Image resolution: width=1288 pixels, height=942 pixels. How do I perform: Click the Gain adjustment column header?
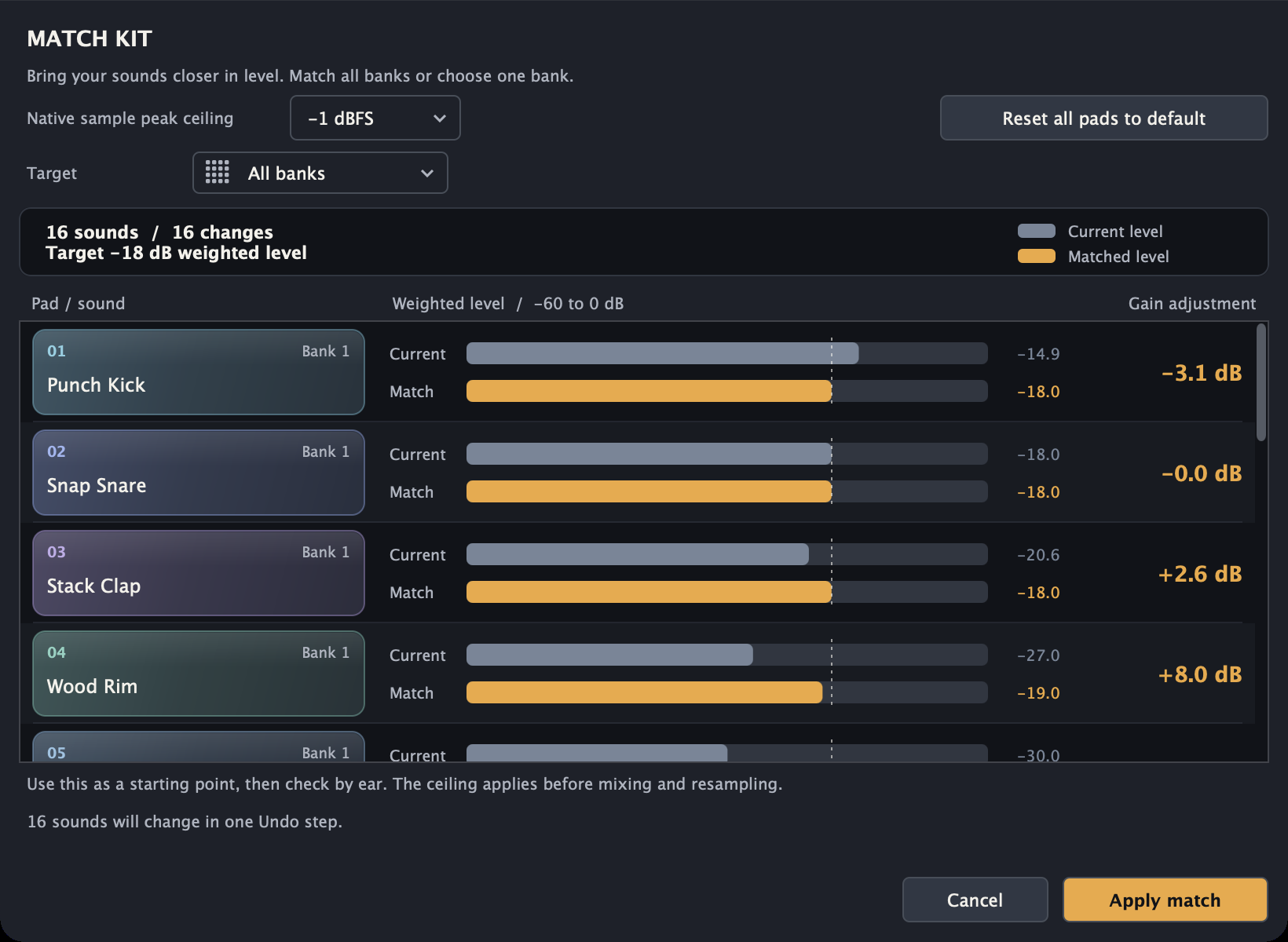pyautogui.click(x=1192, y=304)
